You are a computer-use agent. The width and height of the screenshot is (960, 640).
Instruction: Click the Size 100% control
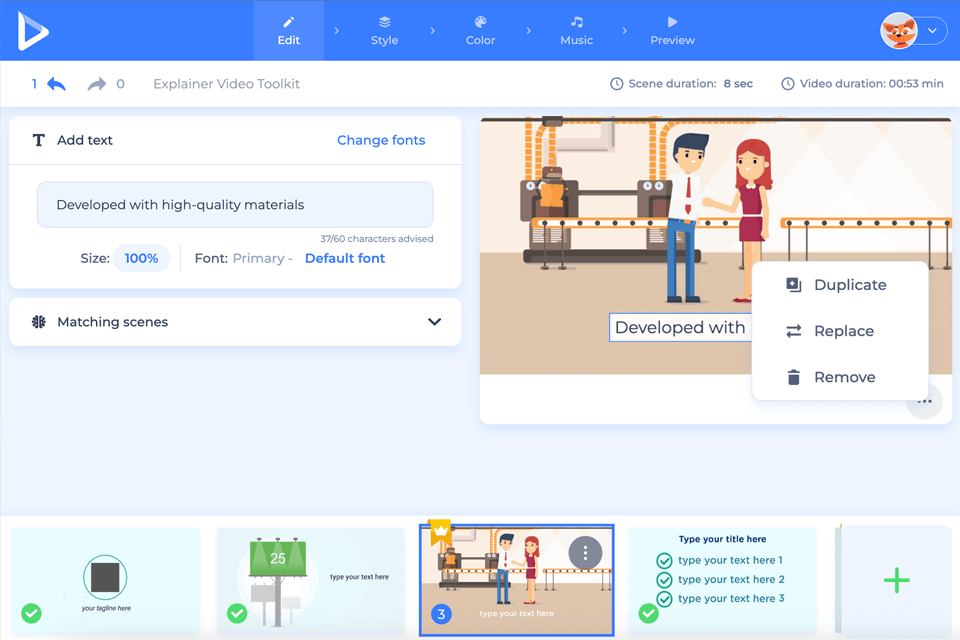coord(141,258)
